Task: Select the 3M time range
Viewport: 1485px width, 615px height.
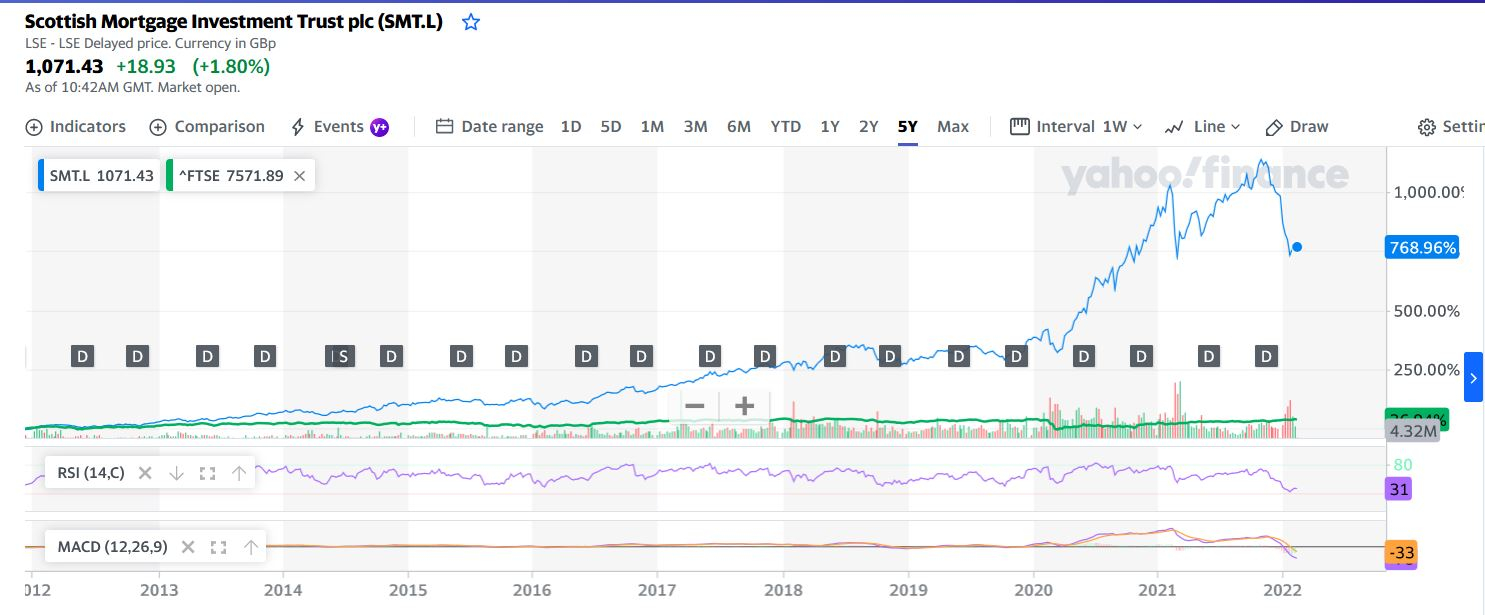Action: tap(695, 127)
